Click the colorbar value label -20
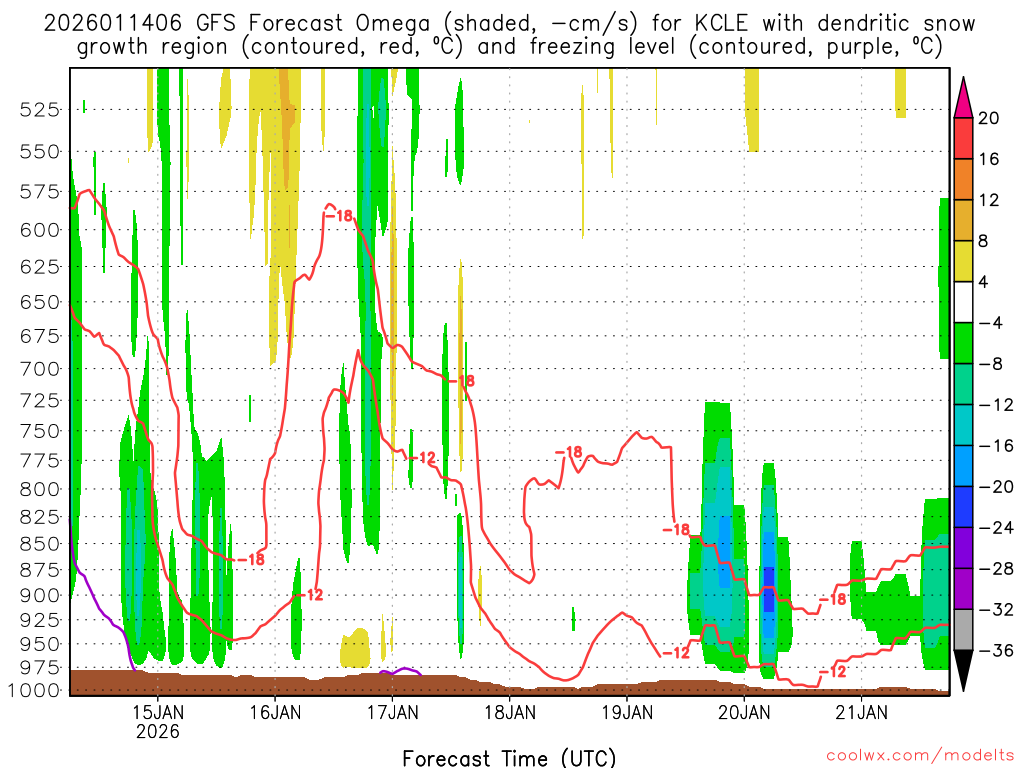Viewport: 1024px width, 768px height. 996,487
